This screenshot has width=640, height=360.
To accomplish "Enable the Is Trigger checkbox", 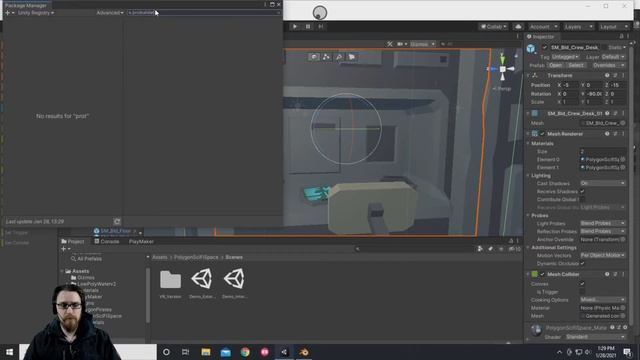I will coord(582,292).
